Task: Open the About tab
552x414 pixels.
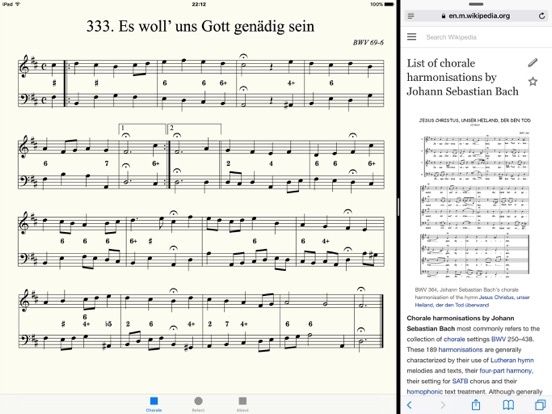Action: (243, 404)
